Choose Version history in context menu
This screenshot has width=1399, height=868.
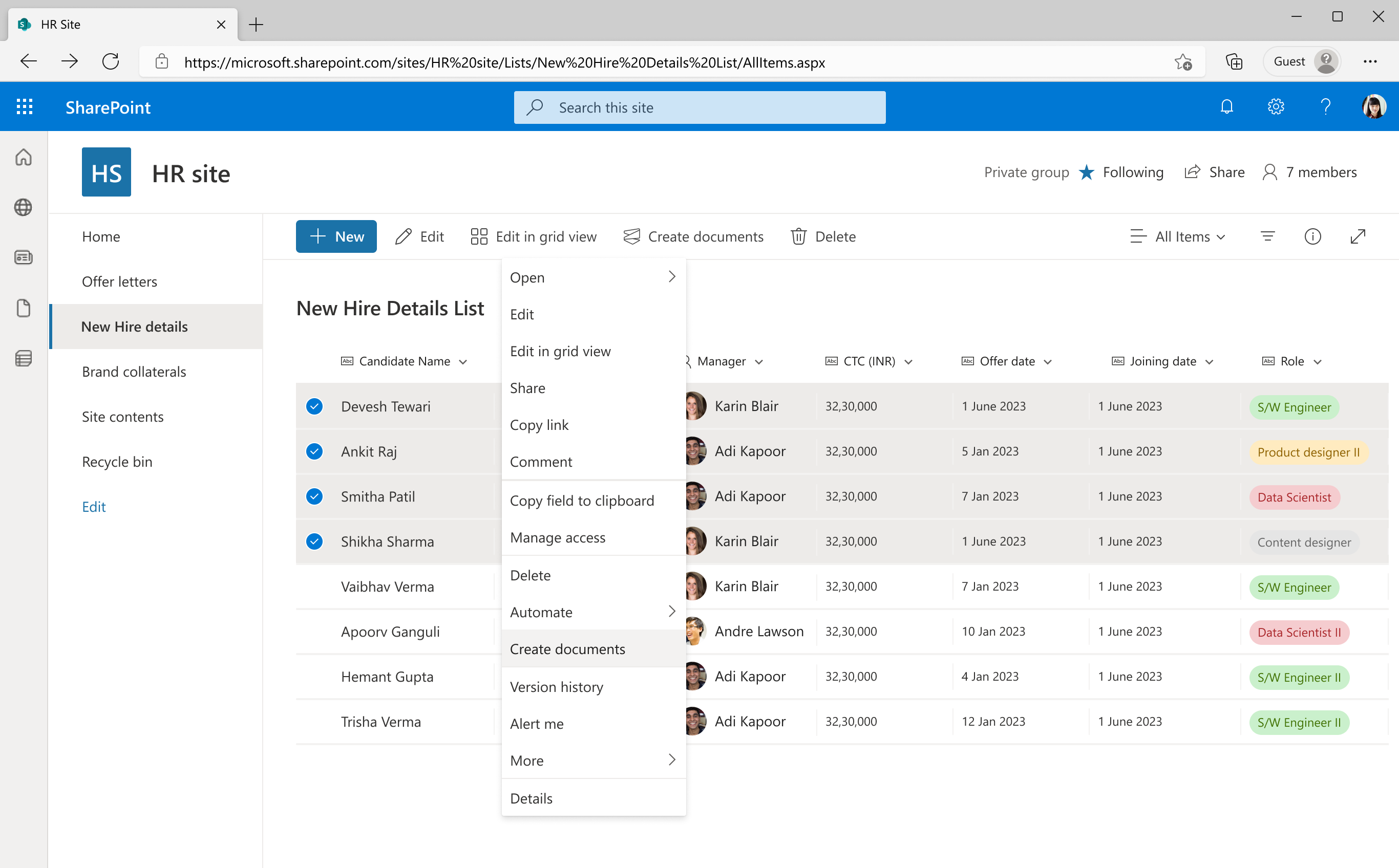[593, 687]
